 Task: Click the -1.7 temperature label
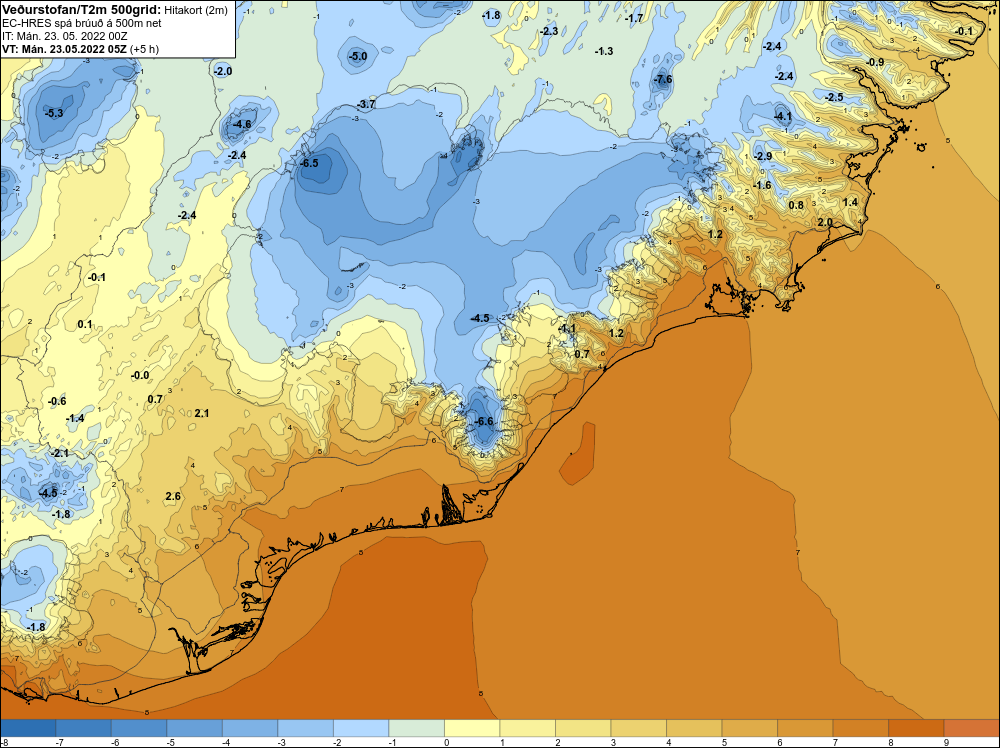pos(634,18)
